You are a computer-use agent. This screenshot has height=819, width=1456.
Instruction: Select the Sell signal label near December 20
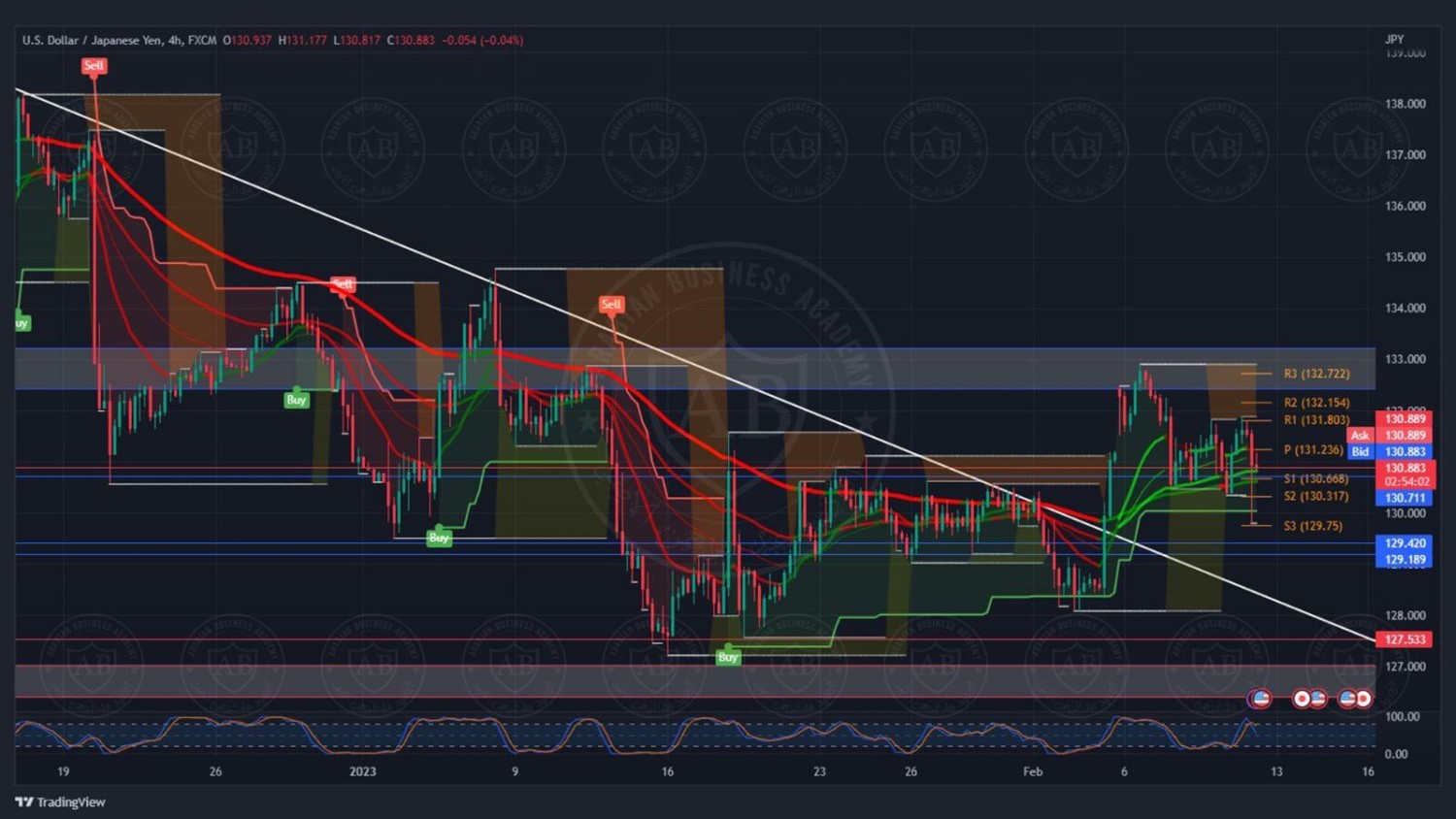pyautogui.click(x=93, y=66)
